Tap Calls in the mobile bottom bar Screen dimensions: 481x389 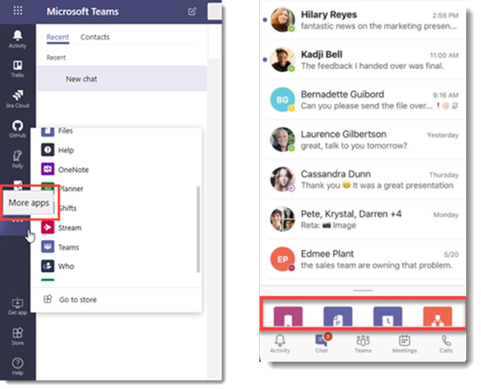(x=446, y=344)
